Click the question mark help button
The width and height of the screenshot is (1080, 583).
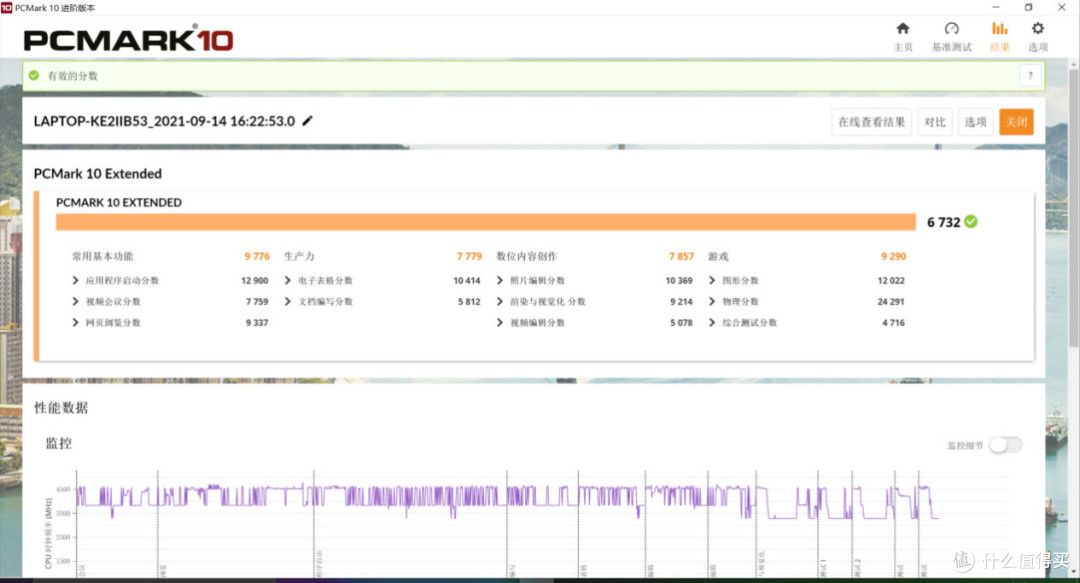click(1030, 76)
